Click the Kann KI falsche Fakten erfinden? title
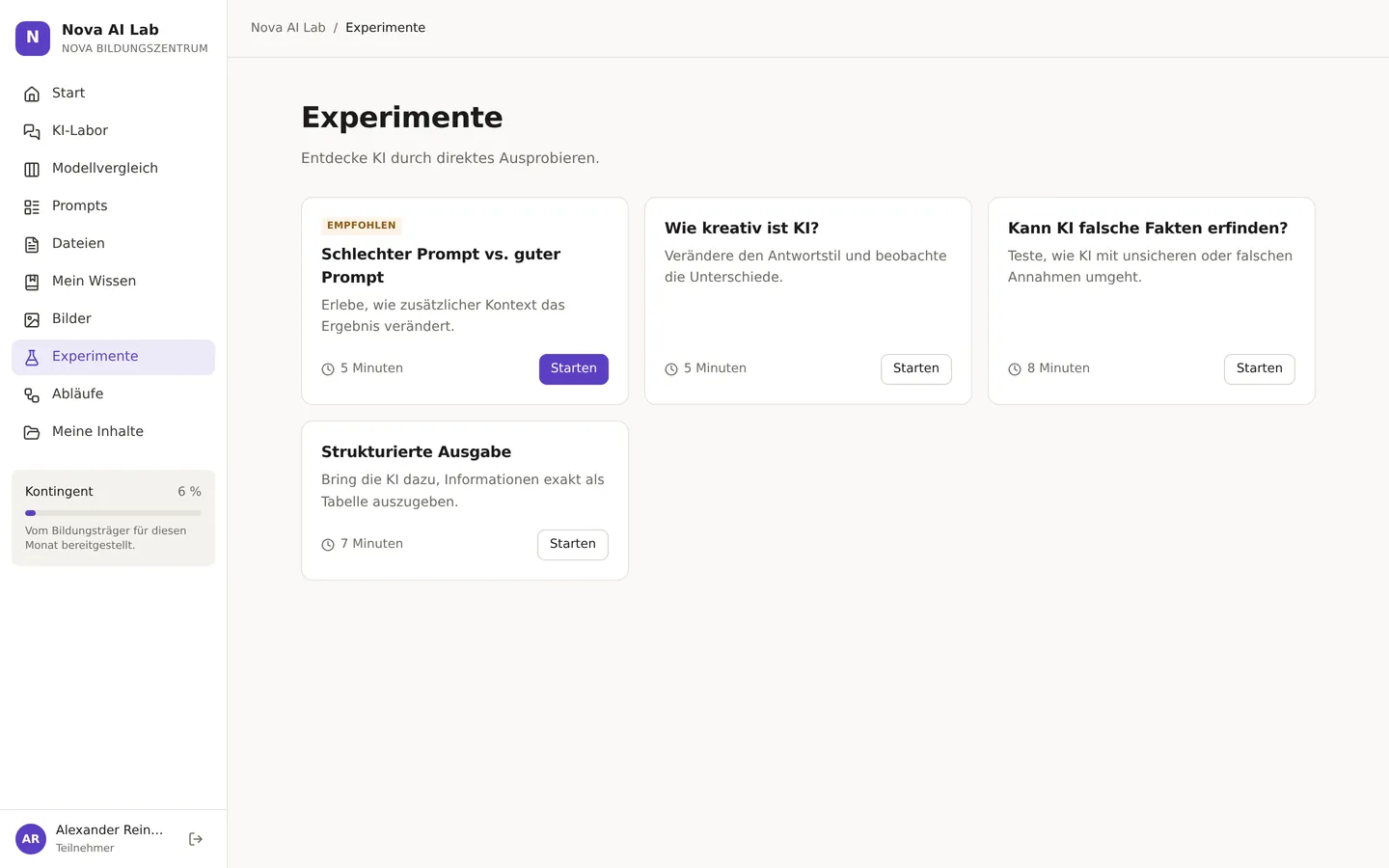The image size is (1389, 868). pyautogui.click(x=1148, y=229)
